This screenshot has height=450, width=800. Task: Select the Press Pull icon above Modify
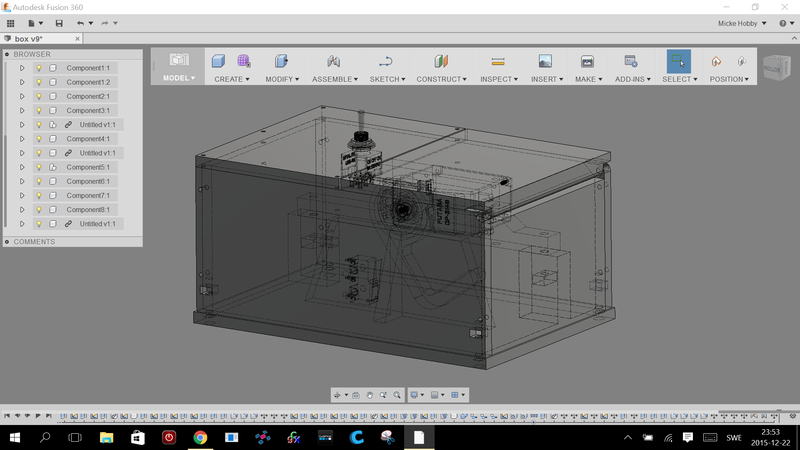click(282, 61)
